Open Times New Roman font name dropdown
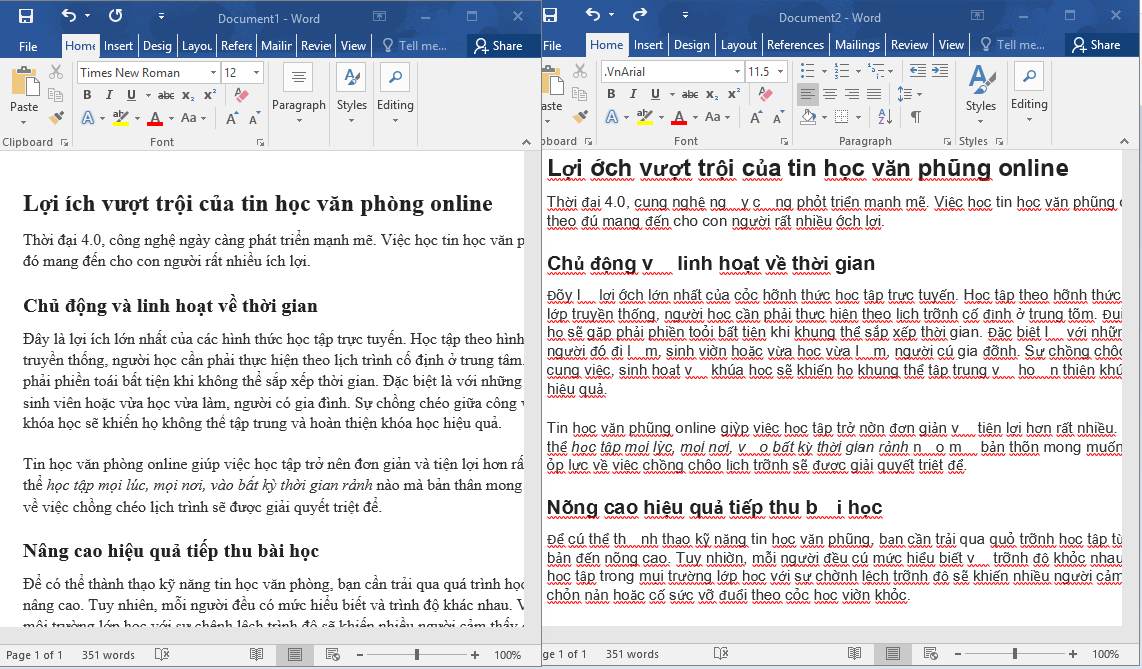The width and height of the screenshot is (1142, 669). (x=213, y=72)
